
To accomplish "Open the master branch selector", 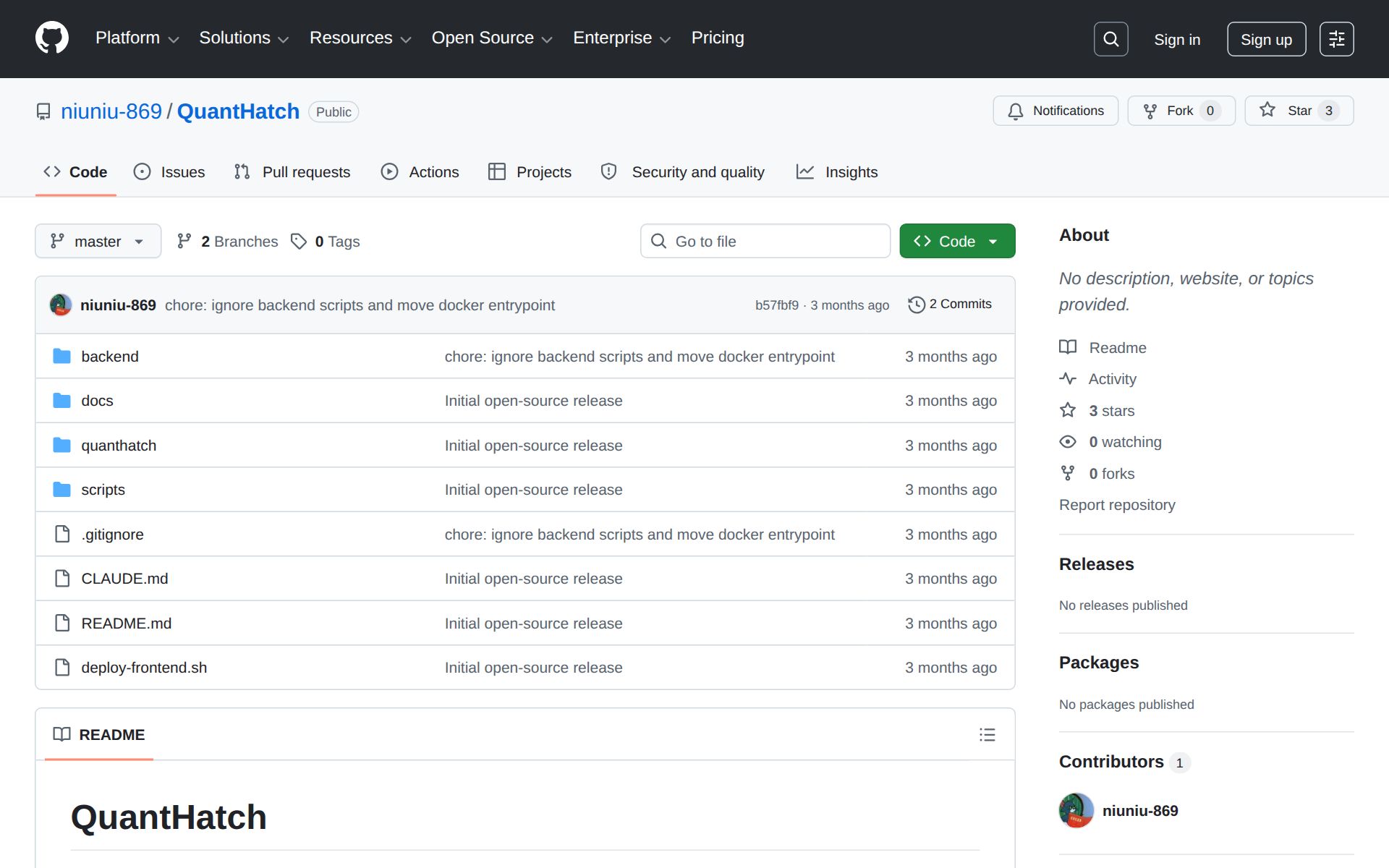I will (98, 241).
